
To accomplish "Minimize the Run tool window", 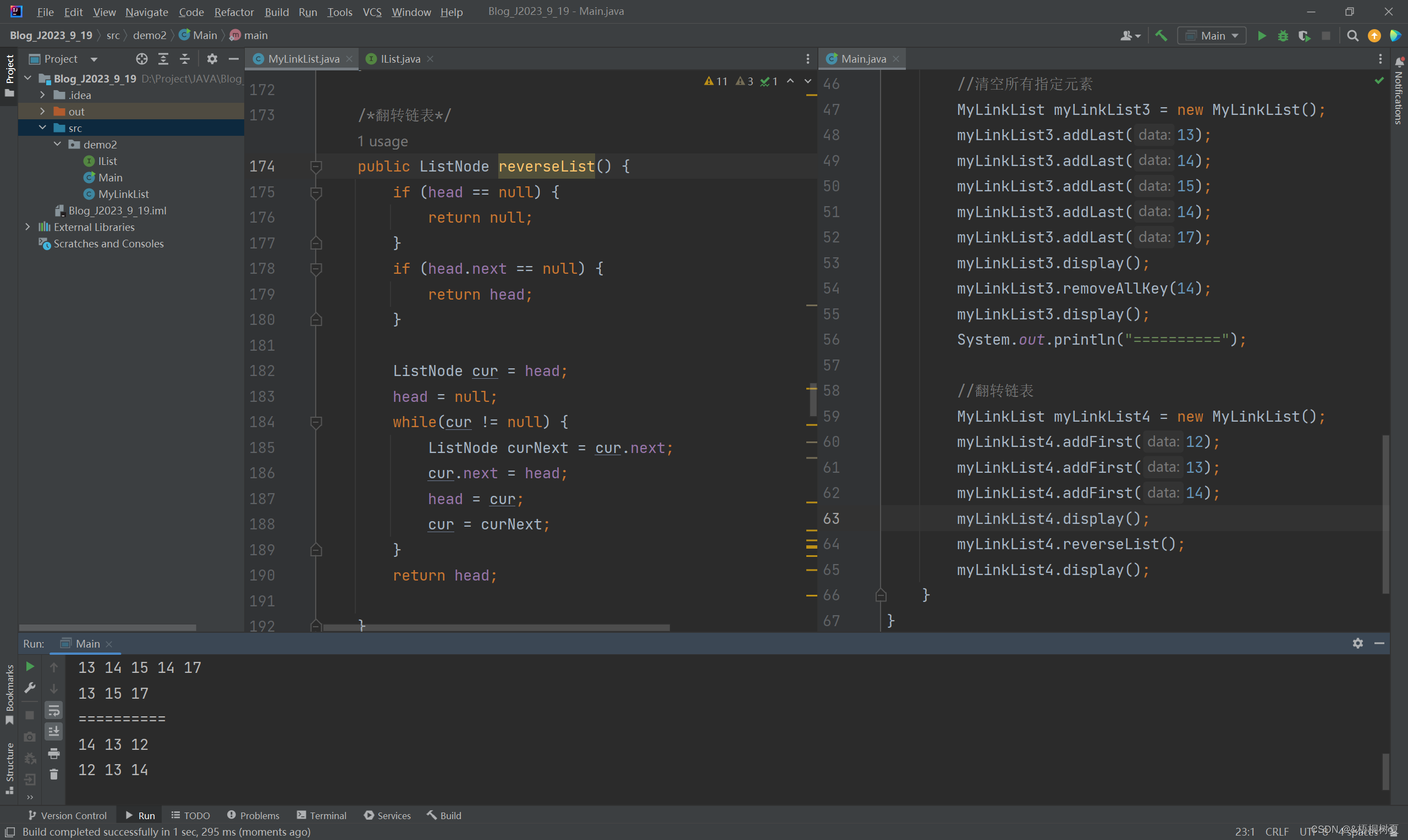I will [1379, 643].
